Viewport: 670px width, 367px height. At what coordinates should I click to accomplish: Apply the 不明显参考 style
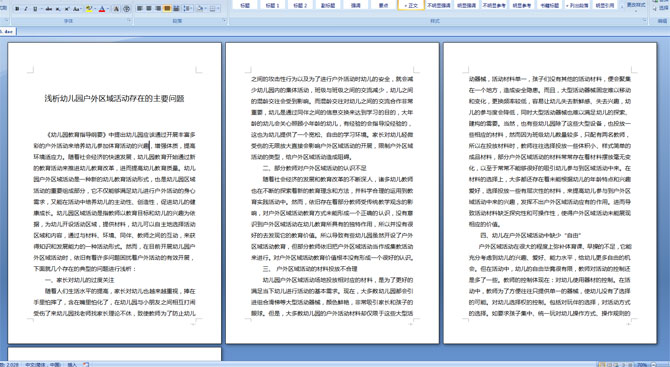point(494,5)
